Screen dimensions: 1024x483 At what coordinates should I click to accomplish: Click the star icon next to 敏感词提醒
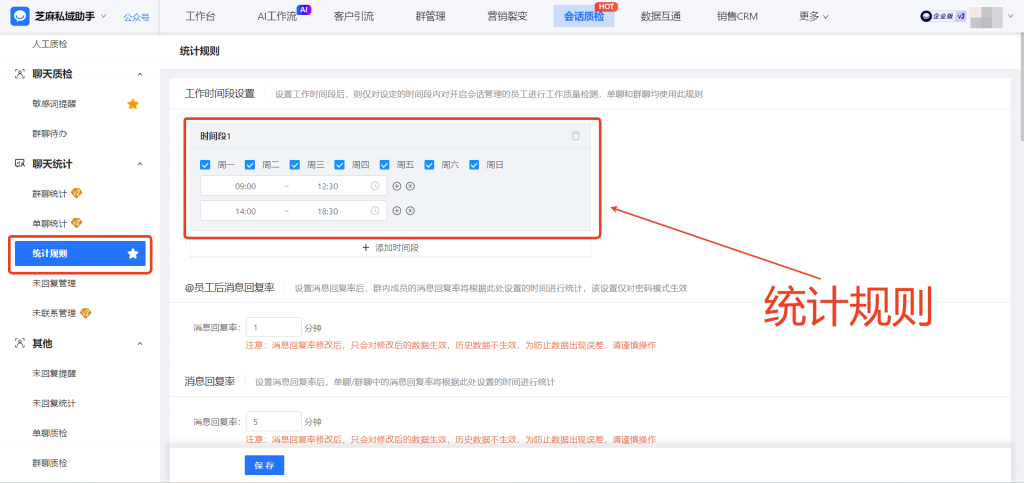pos(133,103)
